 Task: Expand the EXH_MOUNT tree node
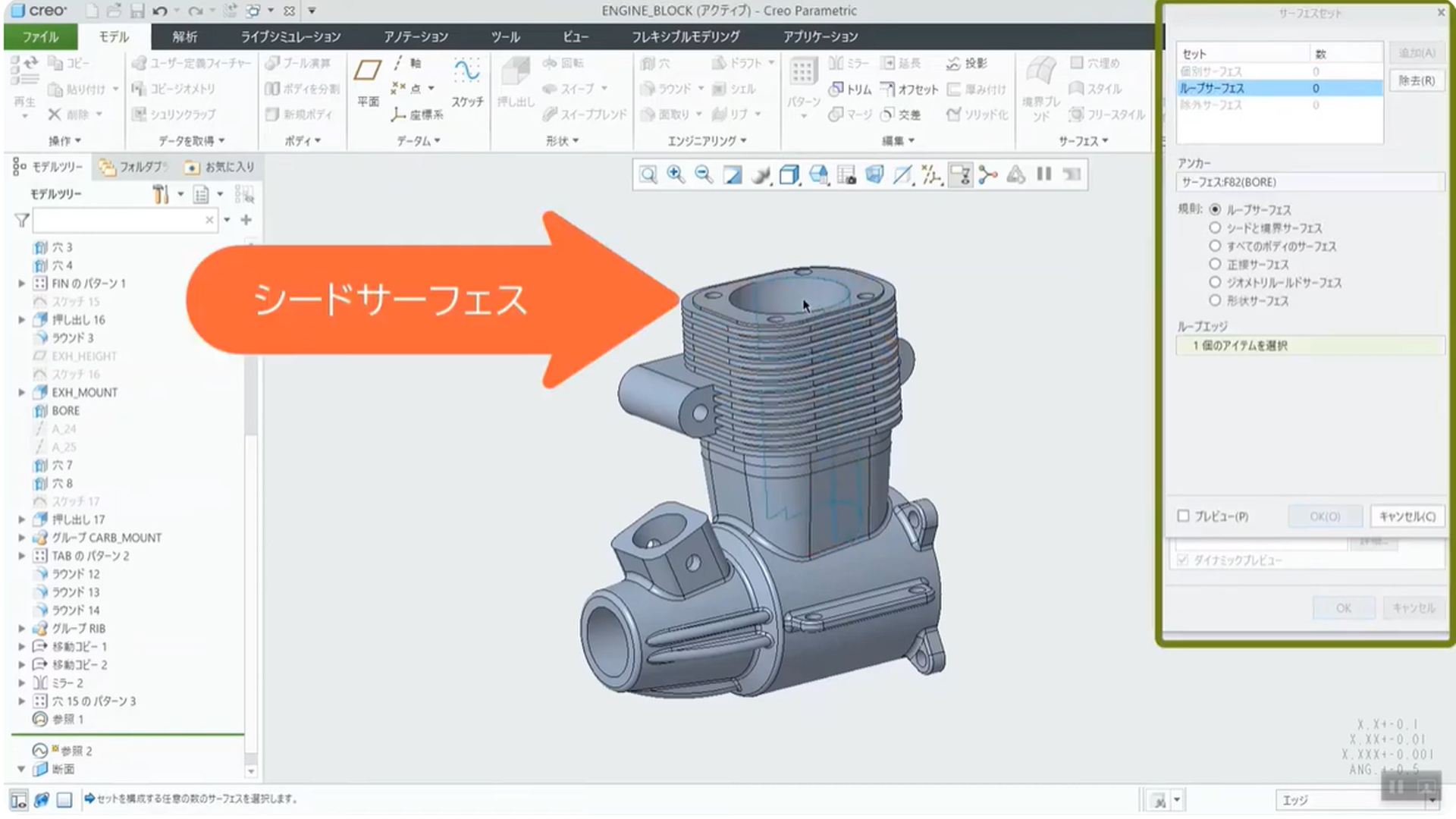(22, 393)
